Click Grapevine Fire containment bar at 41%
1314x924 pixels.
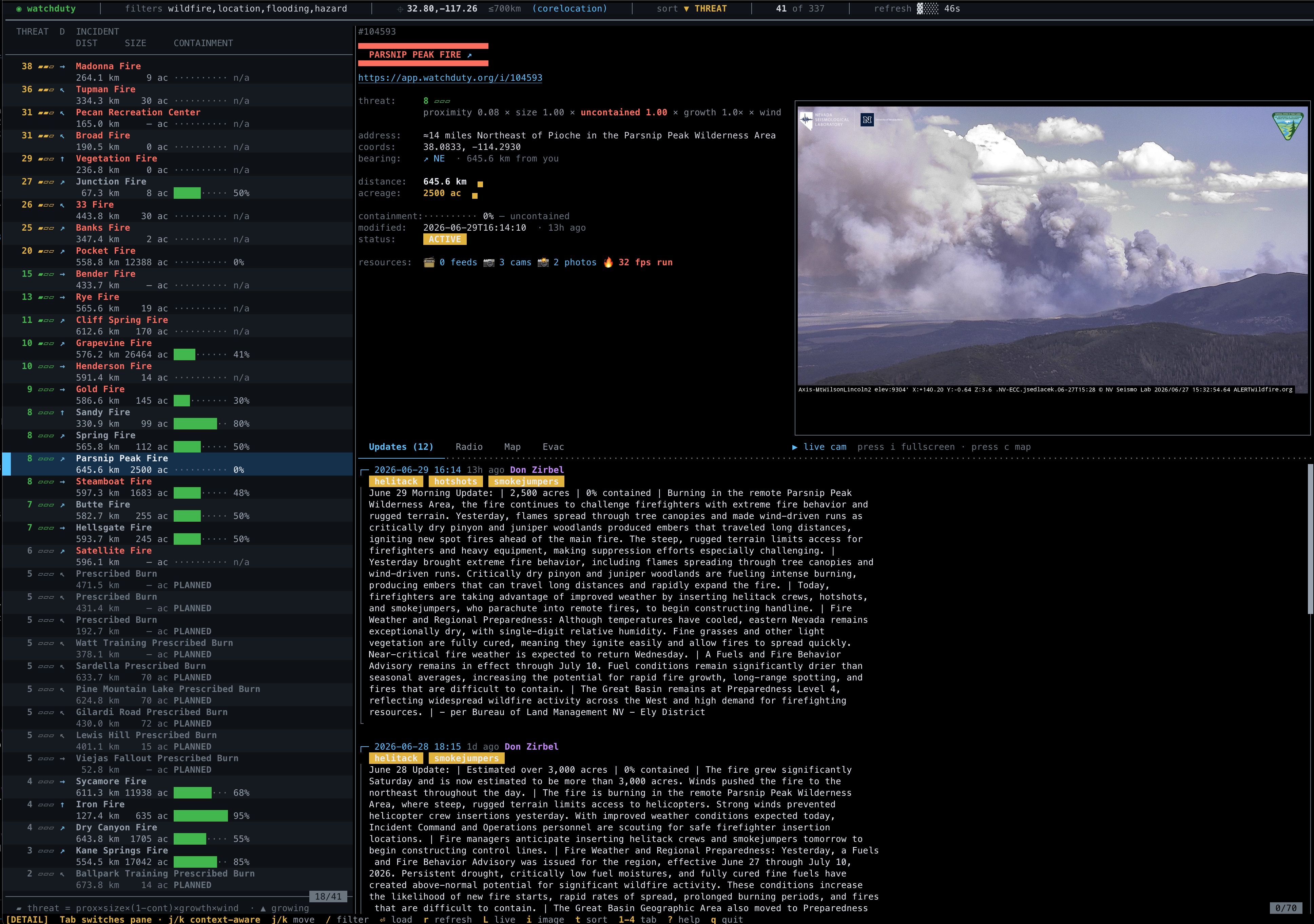pyautogui.click(x=200, y=354)
